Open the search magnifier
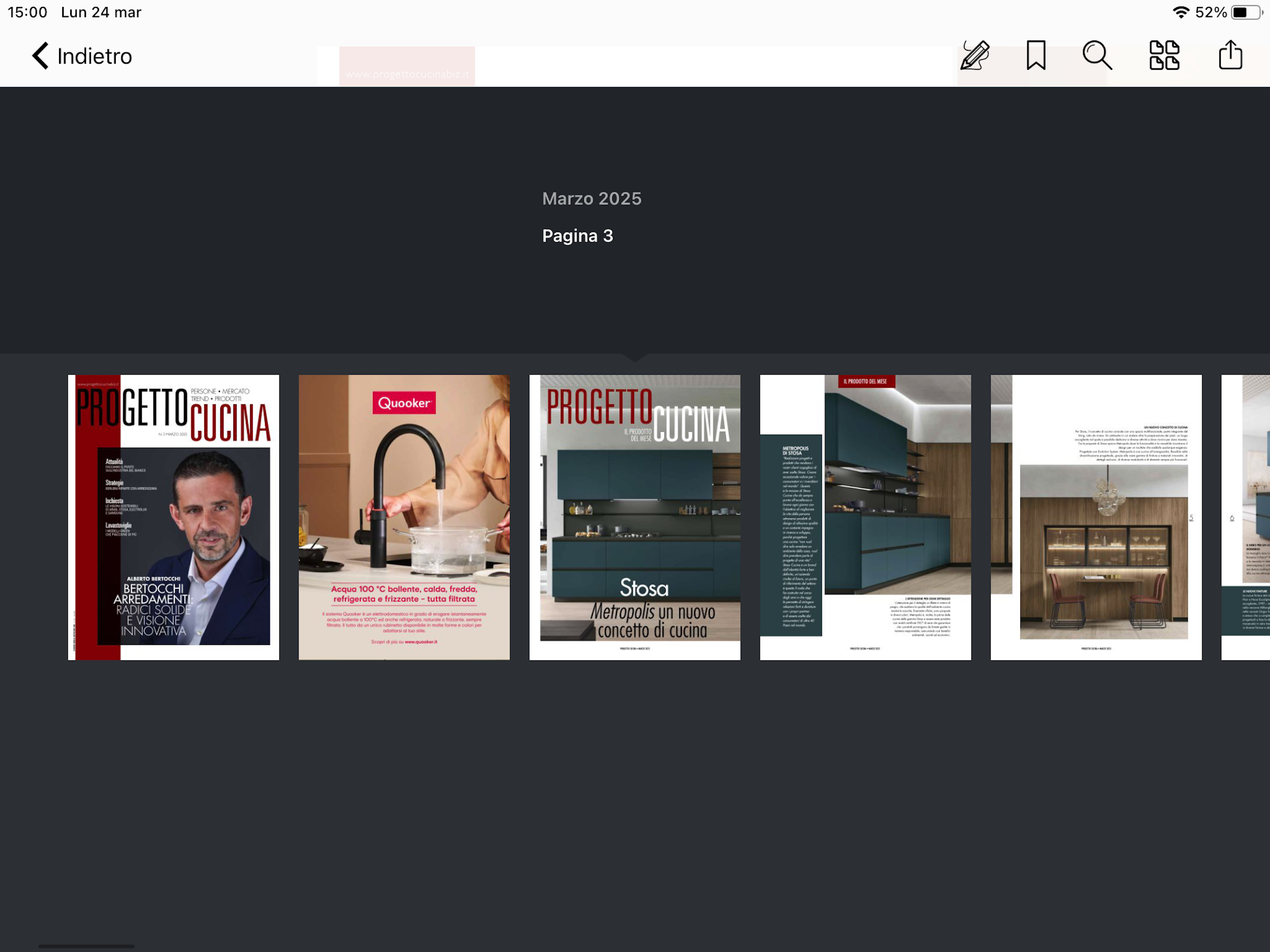The width and height of the screenshot is (1270, 952). [x=1097, y=56]
